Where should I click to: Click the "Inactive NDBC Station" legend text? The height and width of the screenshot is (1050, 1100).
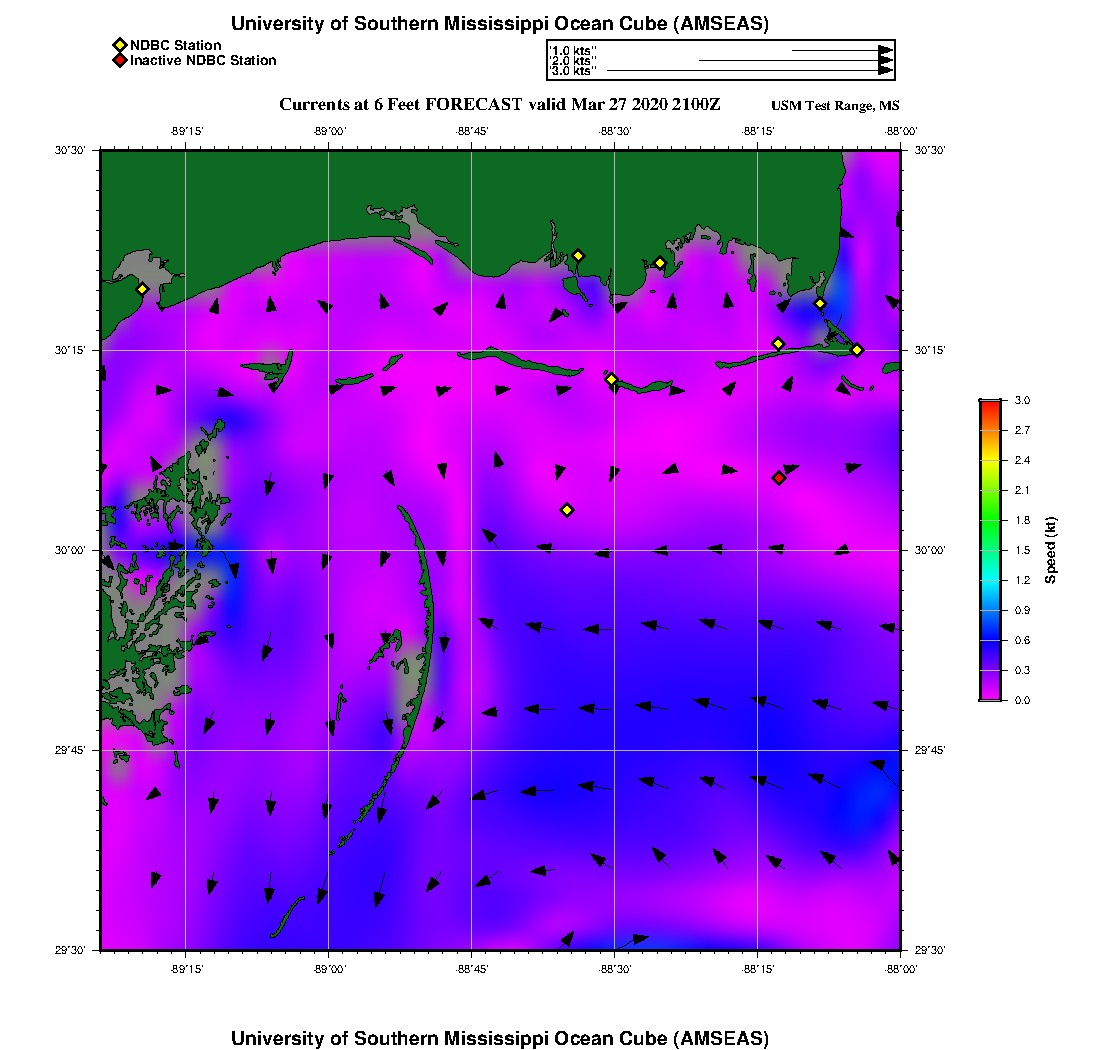point(203,60)
